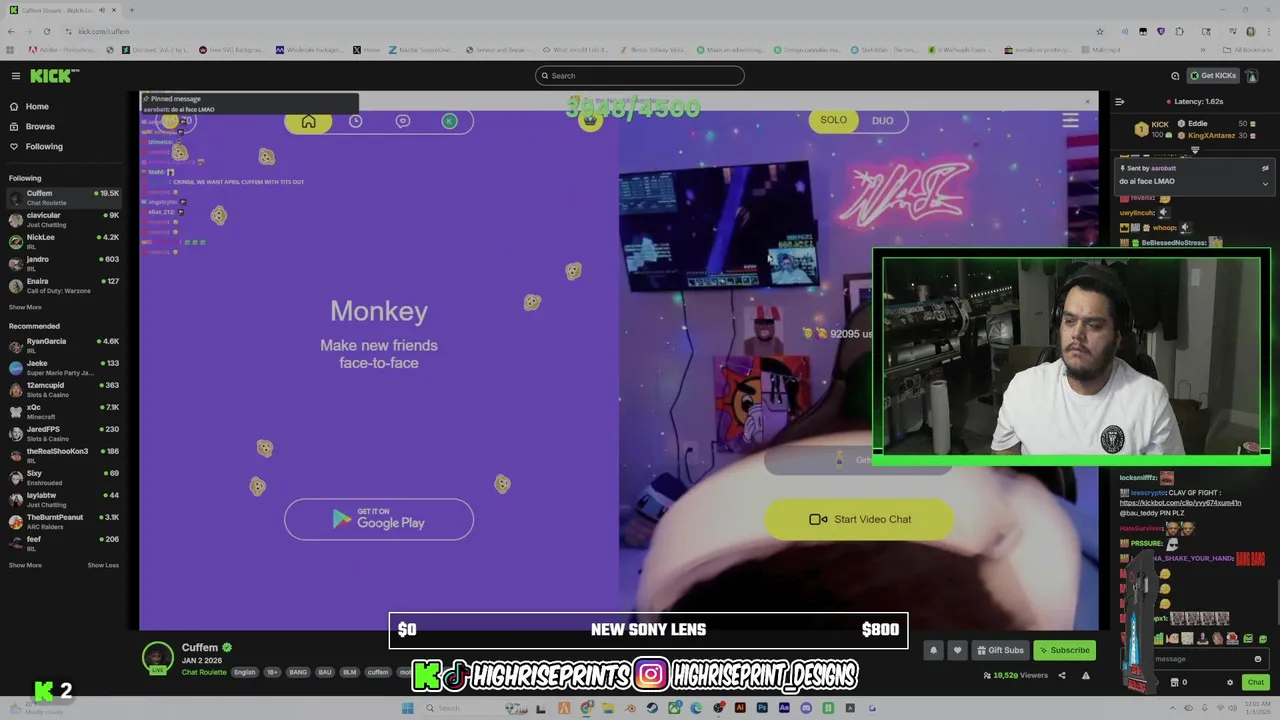Screen dimensions: 1280x720
Task: Click the green Subscribe button
Action: [1064, 650]
